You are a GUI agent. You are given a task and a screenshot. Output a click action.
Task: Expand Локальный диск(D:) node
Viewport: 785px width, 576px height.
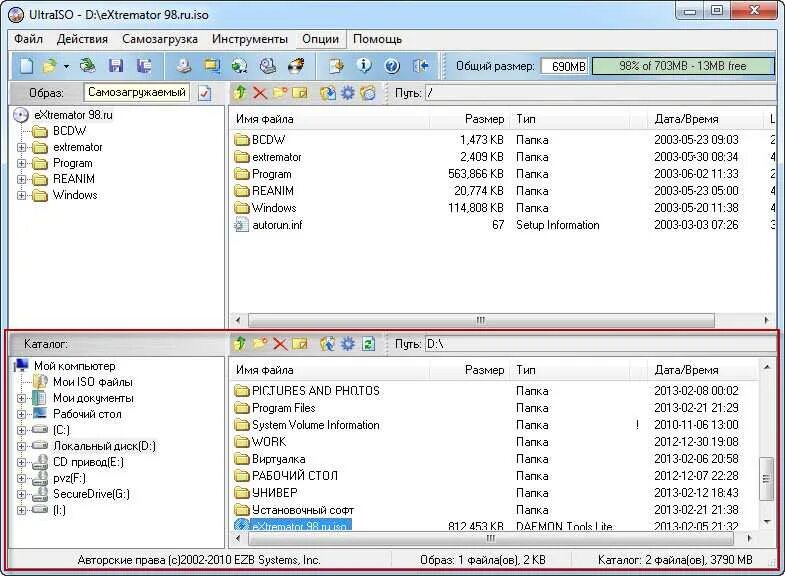coord(21,446)
